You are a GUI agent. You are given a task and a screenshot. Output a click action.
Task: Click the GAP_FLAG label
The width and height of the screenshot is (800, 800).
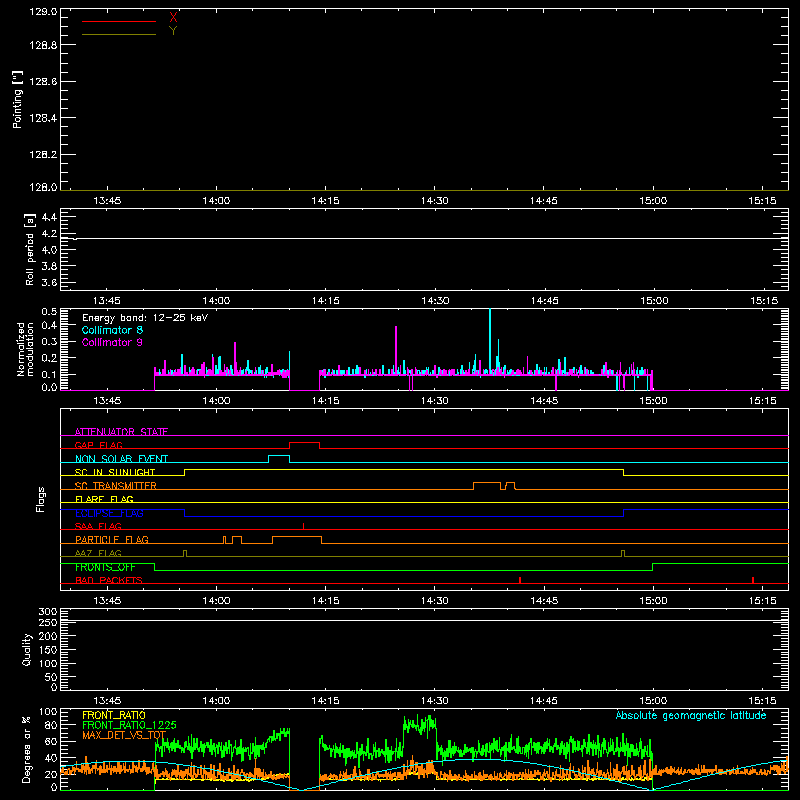coord(98,445)
